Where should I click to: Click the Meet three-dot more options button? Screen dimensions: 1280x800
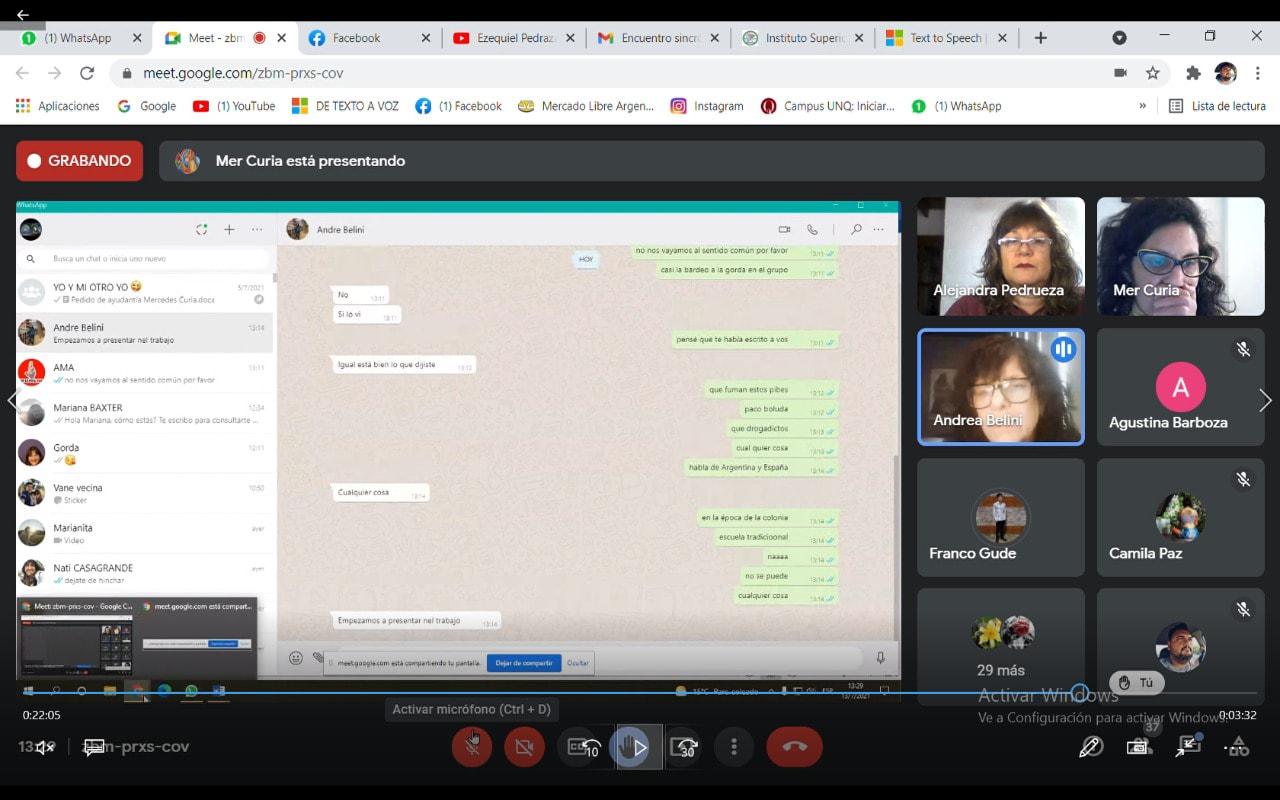[x=734, y=747]
